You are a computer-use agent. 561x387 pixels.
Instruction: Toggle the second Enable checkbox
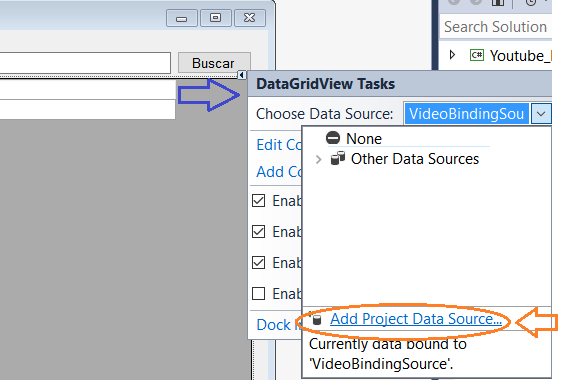[x=258, y=232]
